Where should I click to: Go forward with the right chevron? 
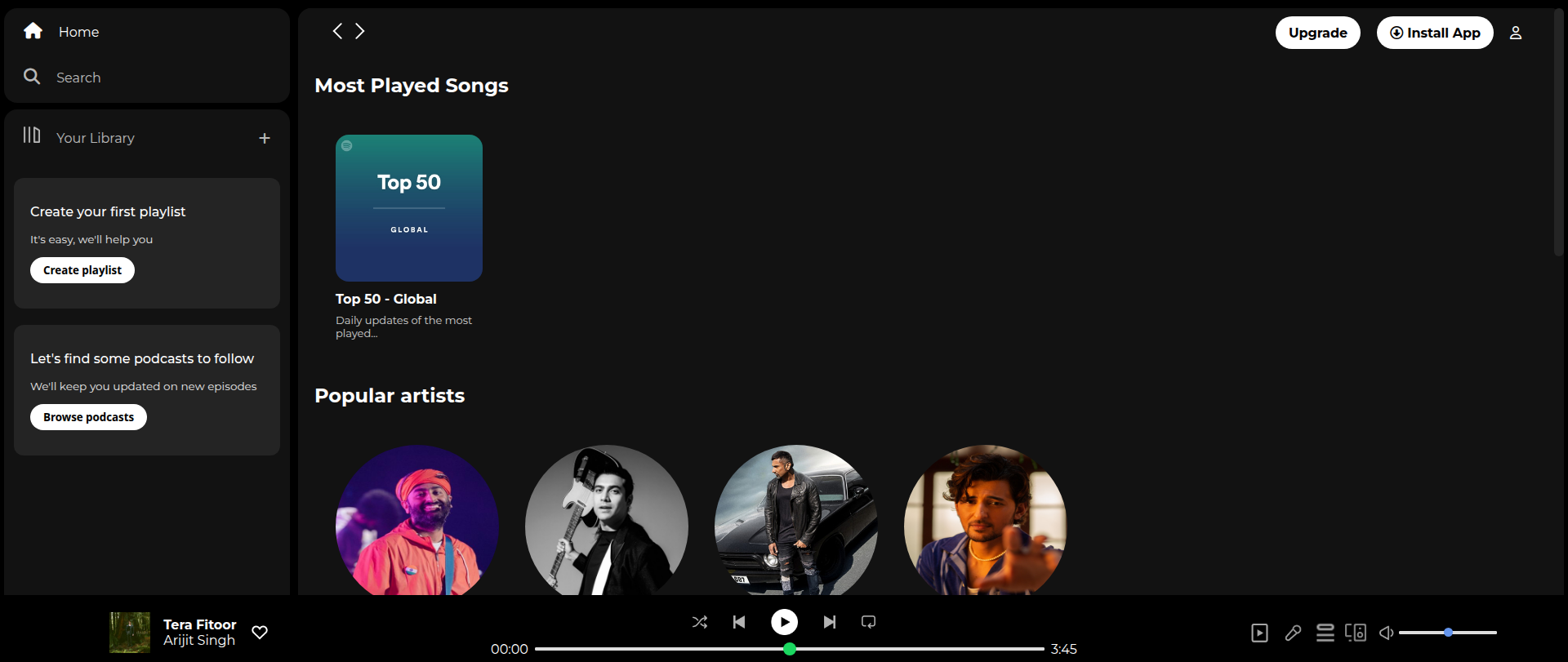360,31
